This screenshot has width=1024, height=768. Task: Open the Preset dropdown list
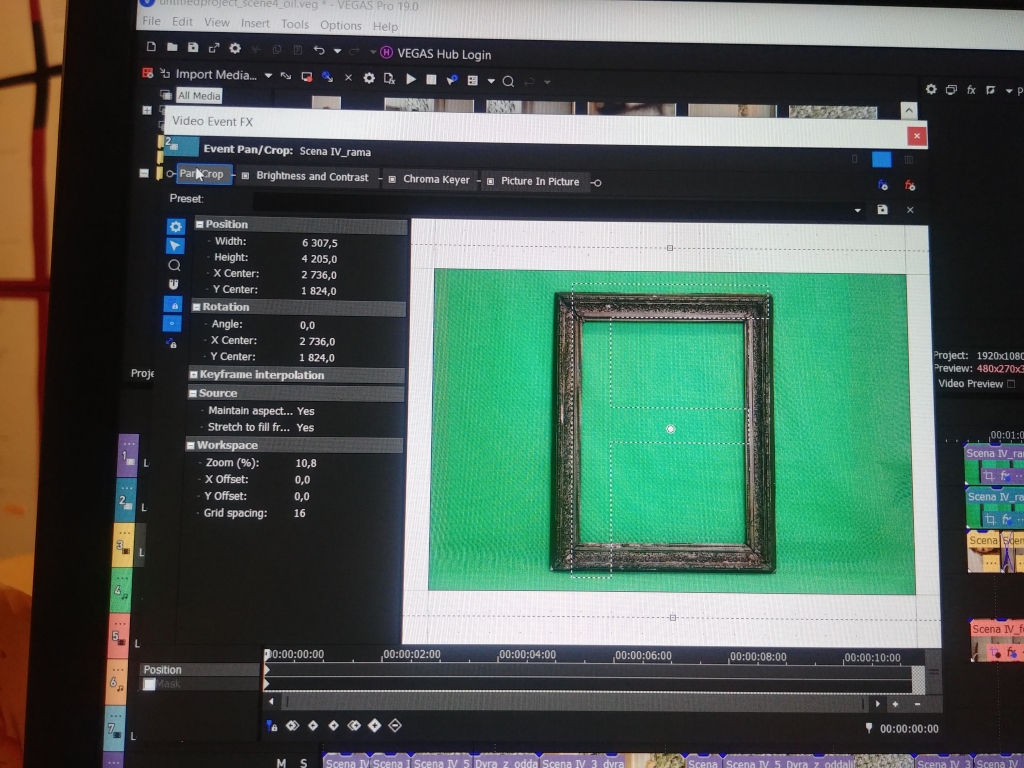coord(857,210)
